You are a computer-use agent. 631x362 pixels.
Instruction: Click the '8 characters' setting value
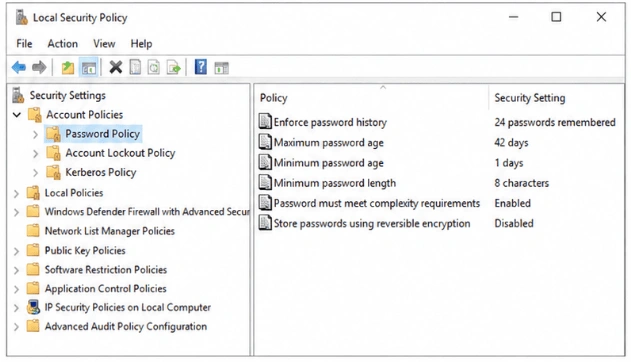tap(522, 183)
